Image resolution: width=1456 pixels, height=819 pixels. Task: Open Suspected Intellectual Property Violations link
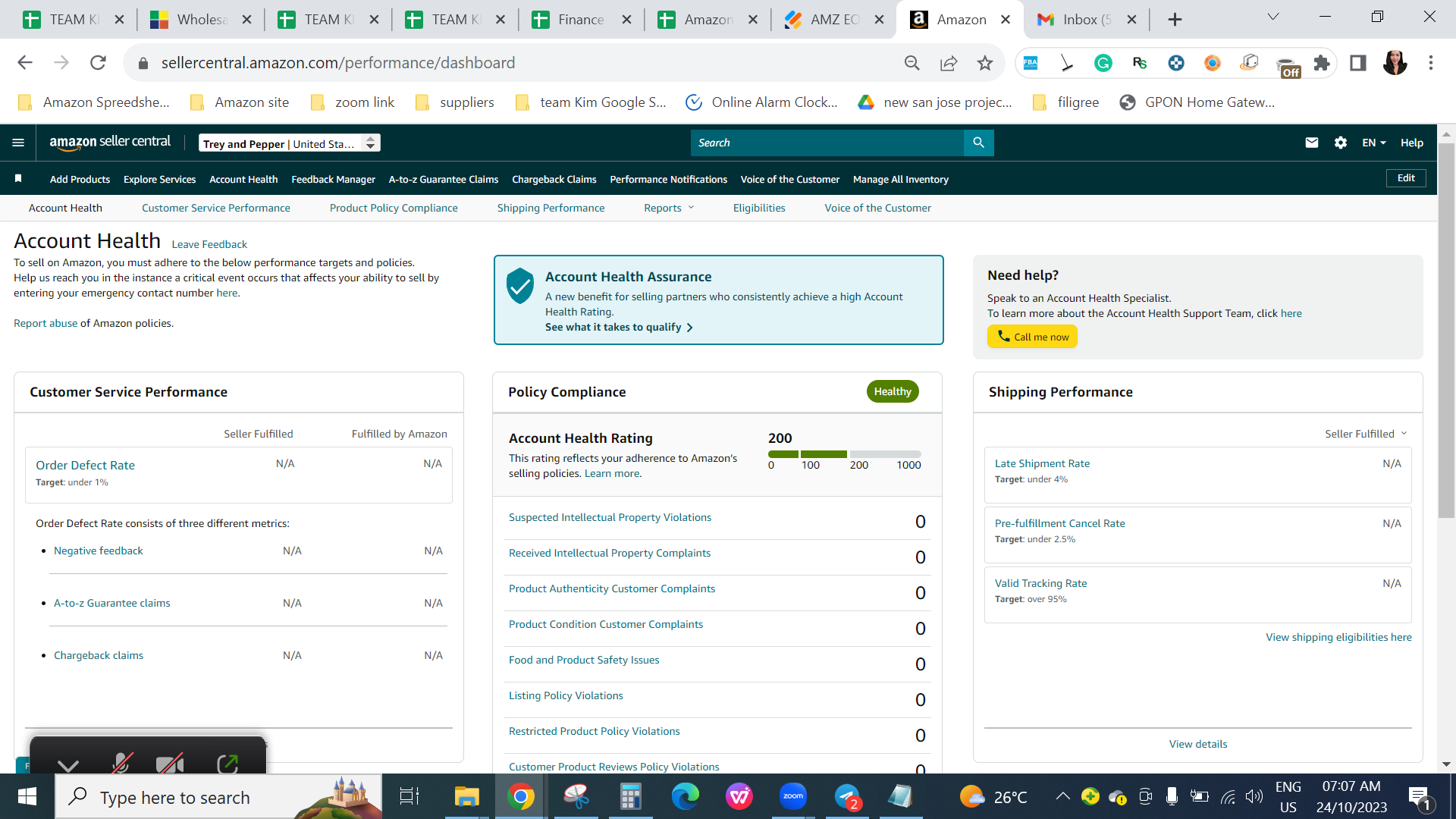point(610,517)
